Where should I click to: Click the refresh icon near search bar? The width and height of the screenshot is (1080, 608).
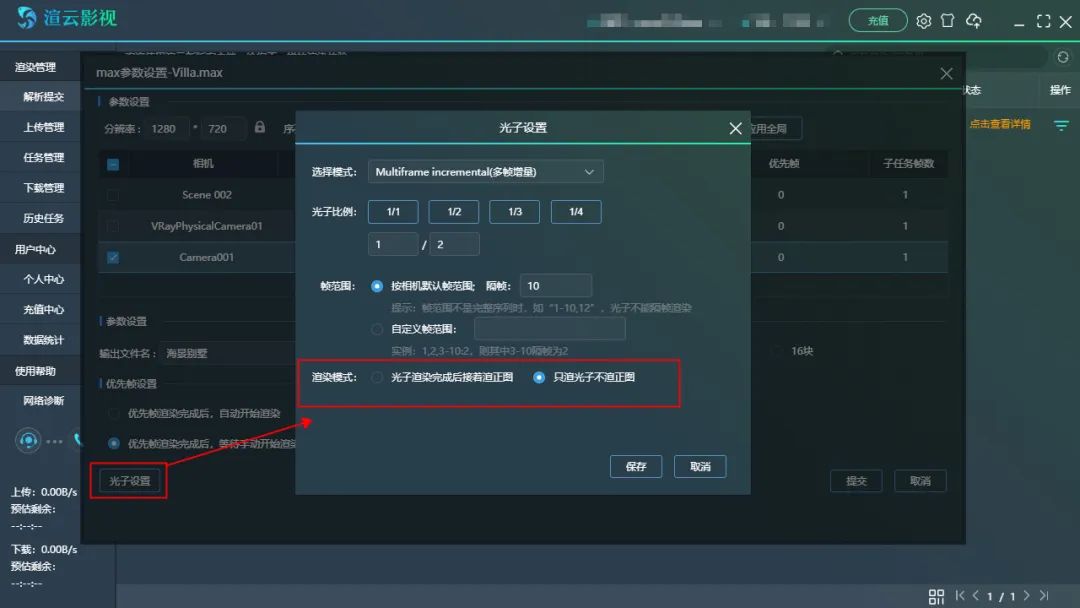(x=1062, y=57)
